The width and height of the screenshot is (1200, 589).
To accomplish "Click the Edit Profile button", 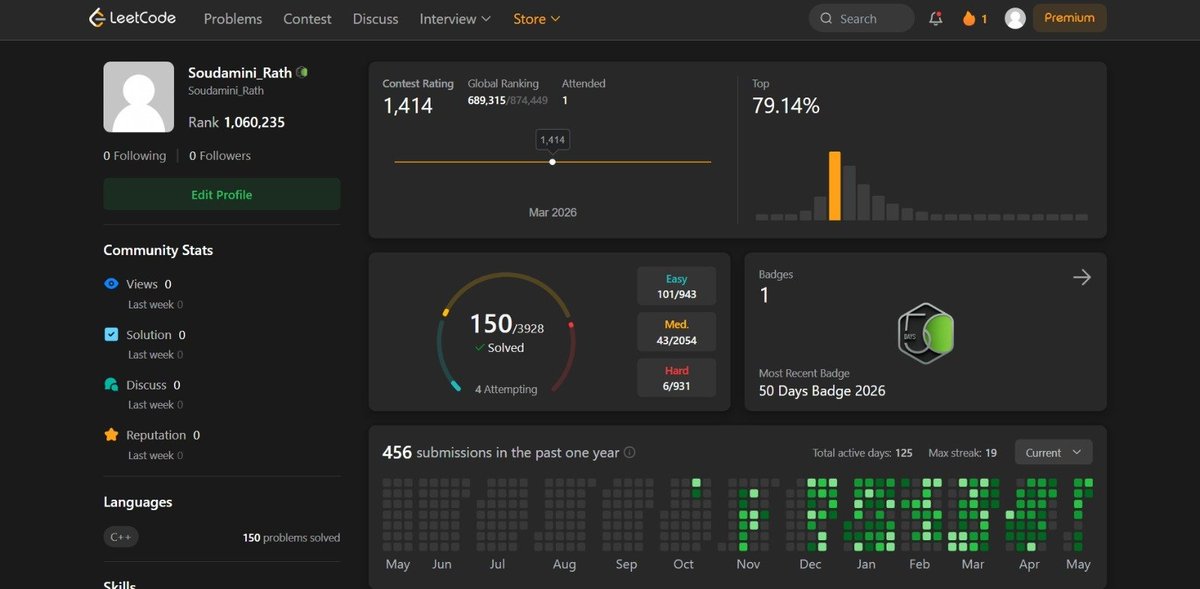I will point(222,194).
